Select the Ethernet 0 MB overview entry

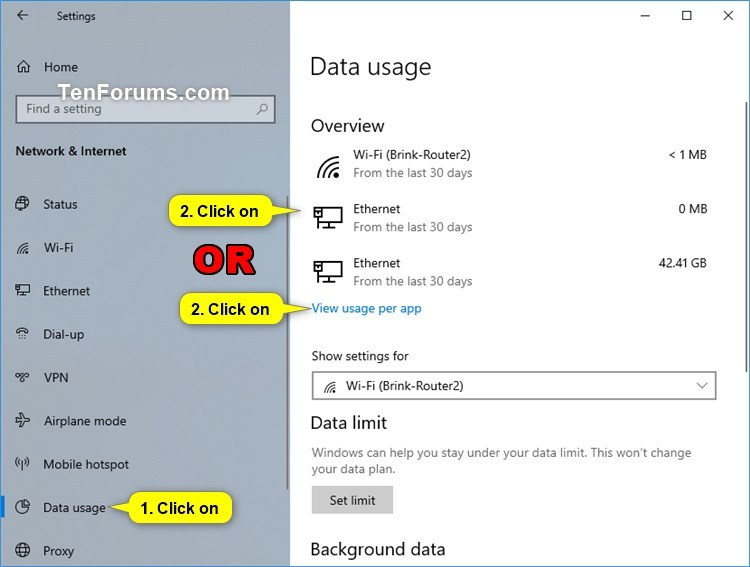[511, 218]
